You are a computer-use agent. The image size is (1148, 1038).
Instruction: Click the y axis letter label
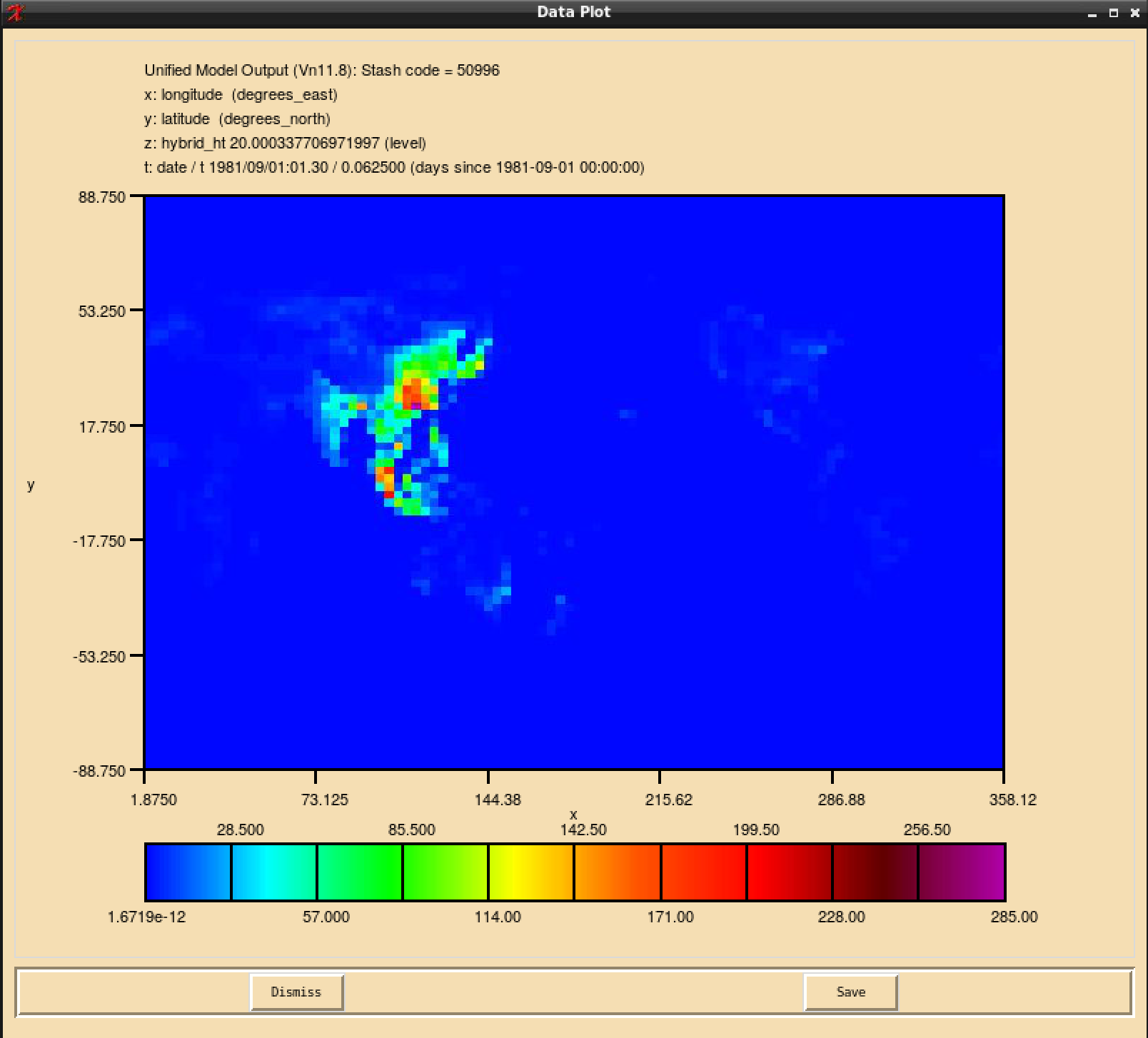[31, 485]
